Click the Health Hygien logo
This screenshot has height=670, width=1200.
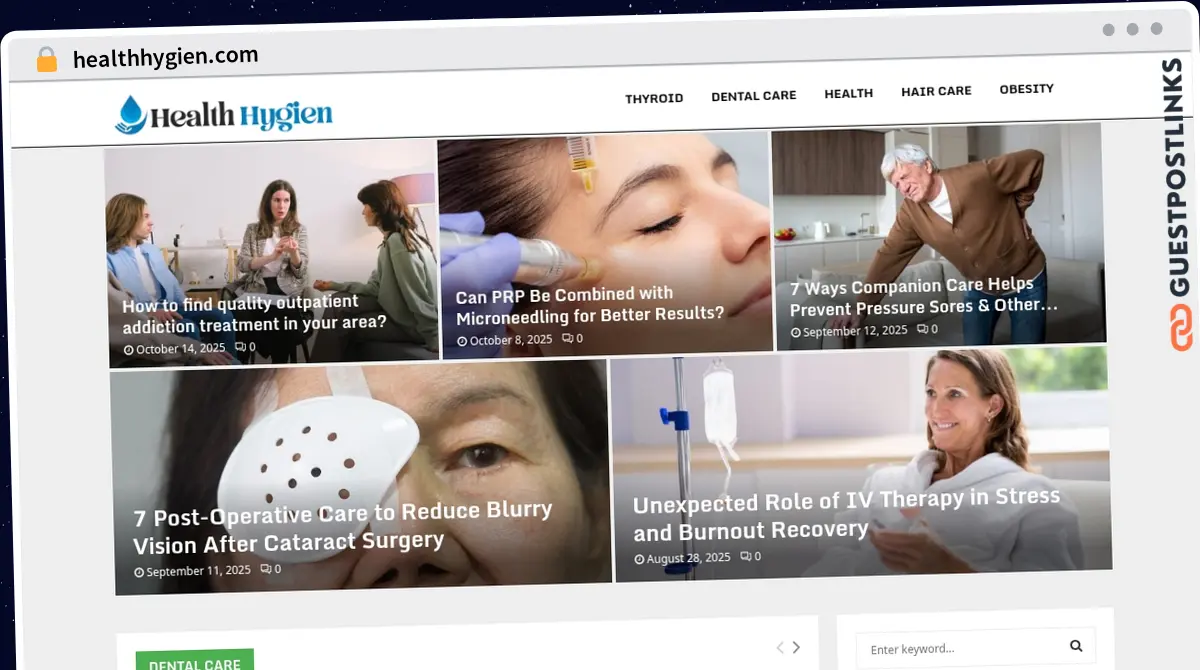[x=223, y=115]
